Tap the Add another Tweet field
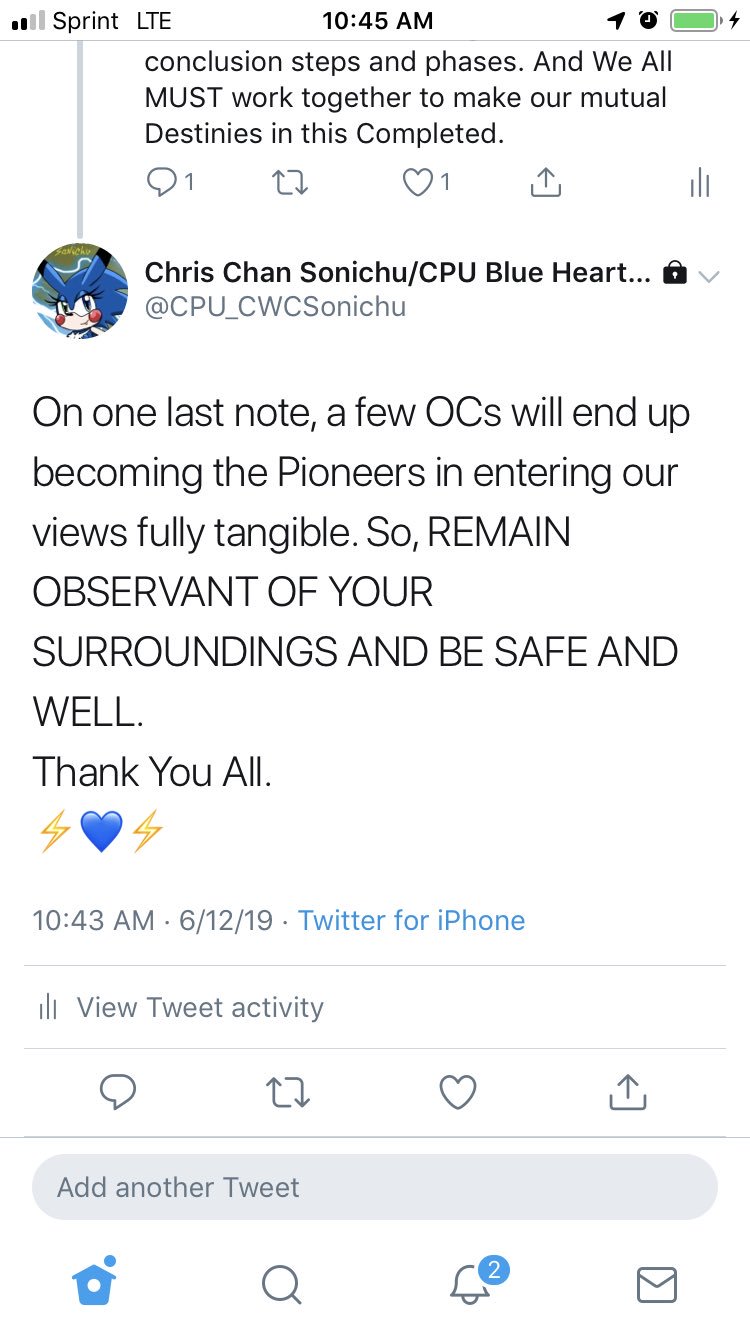The height and width of the screenshot is (1334, 750). 375,1187
